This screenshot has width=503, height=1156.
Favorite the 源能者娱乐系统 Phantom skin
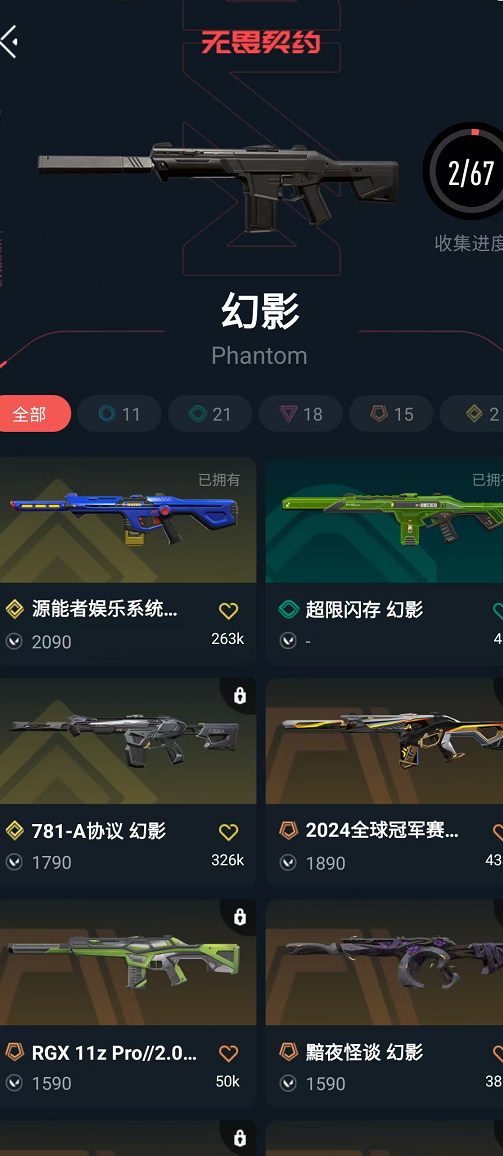tap(229, 610)
